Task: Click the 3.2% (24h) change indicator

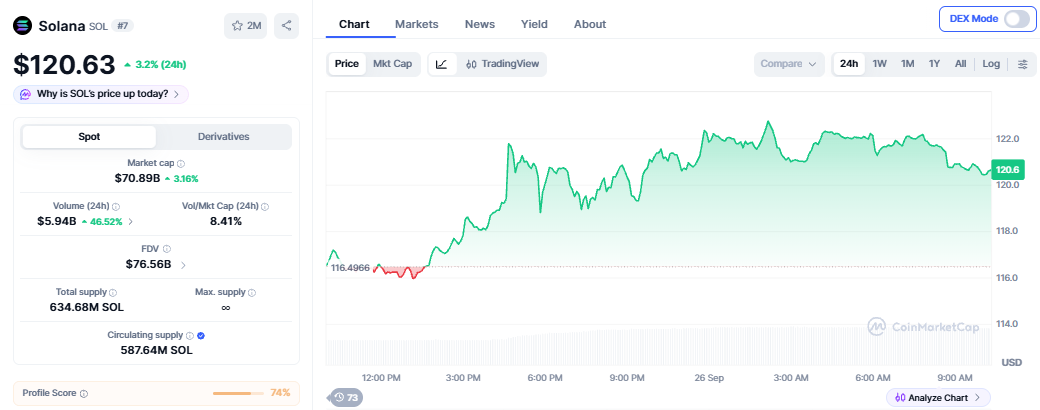Action: tap(155, 64)
